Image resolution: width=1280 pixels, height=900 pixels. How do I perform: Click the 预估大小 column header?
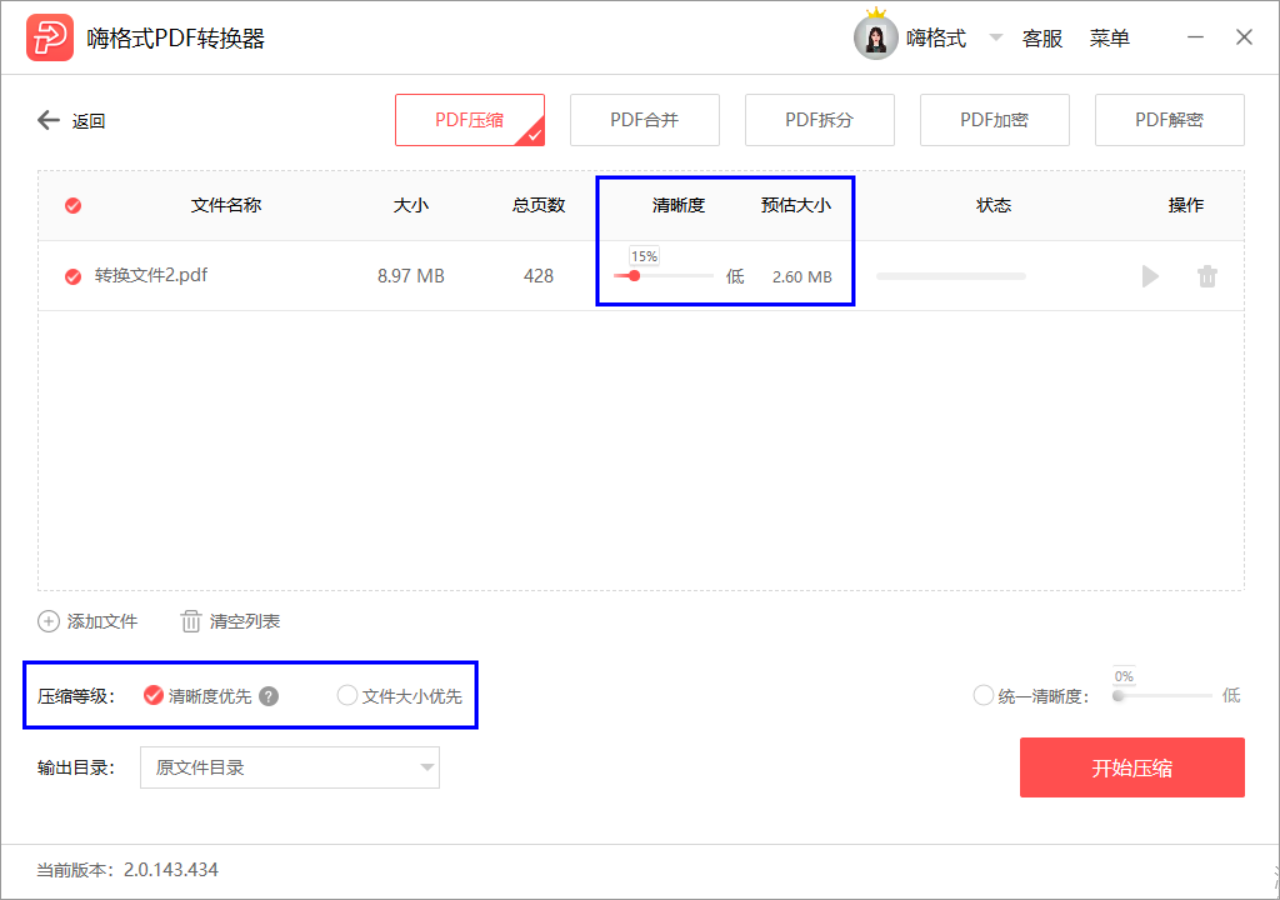(x=796, y=205)
